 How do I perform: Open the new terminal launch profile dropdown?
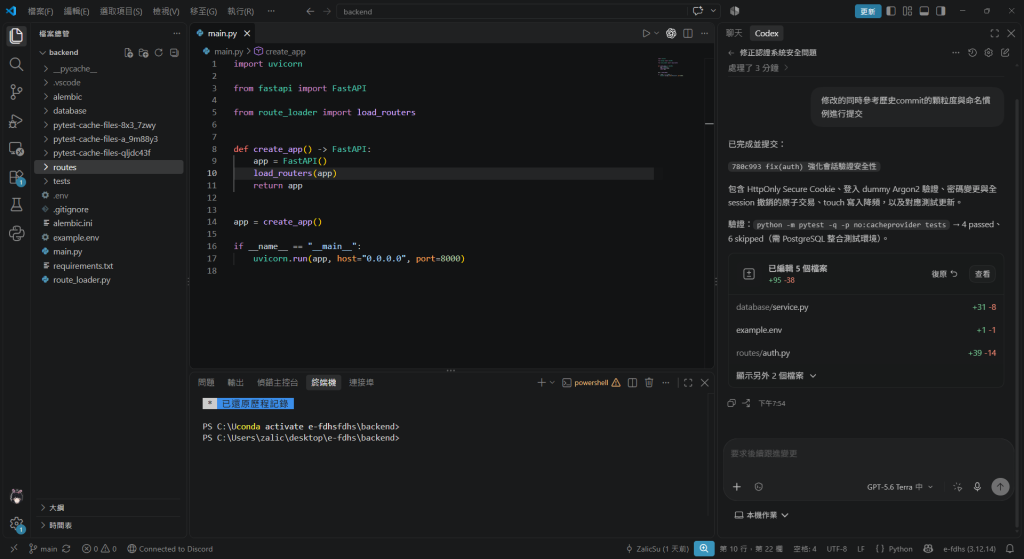pos(552,383)
